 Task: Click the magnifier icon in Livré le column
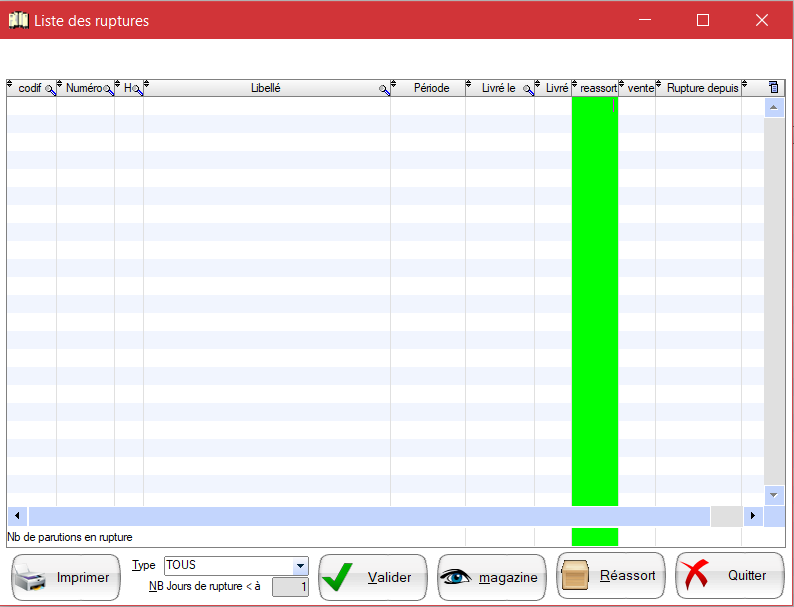pos(528,90)
